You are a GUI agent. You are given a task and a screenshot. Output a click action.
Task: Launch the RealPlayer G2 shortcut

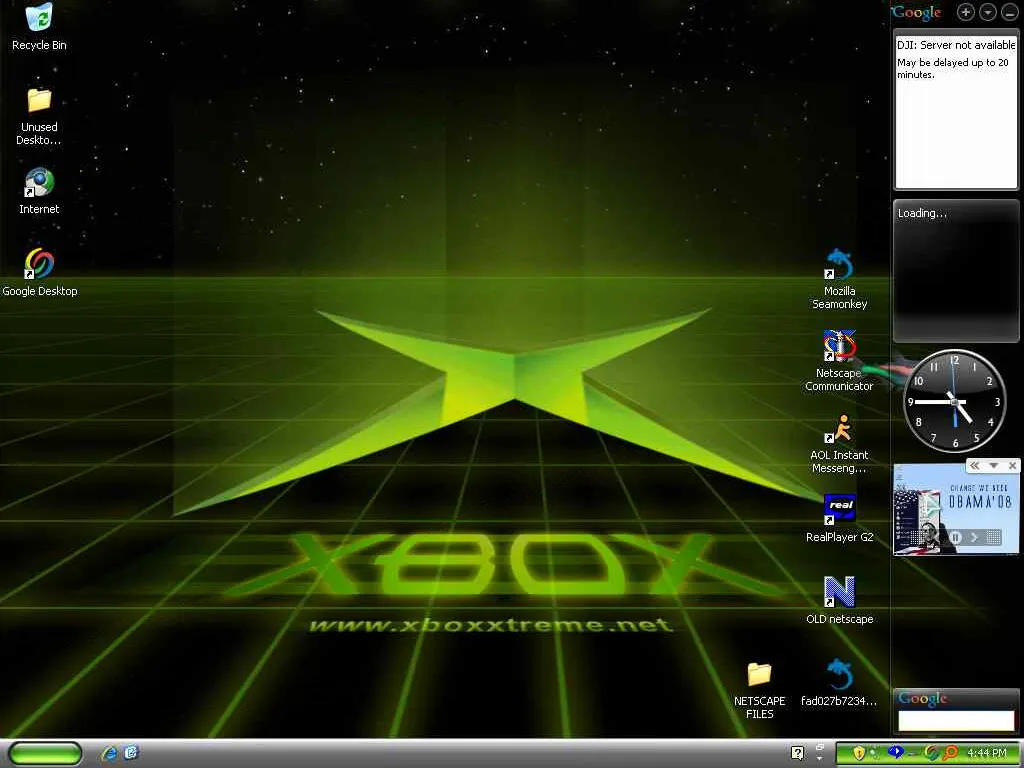point(839,509)
